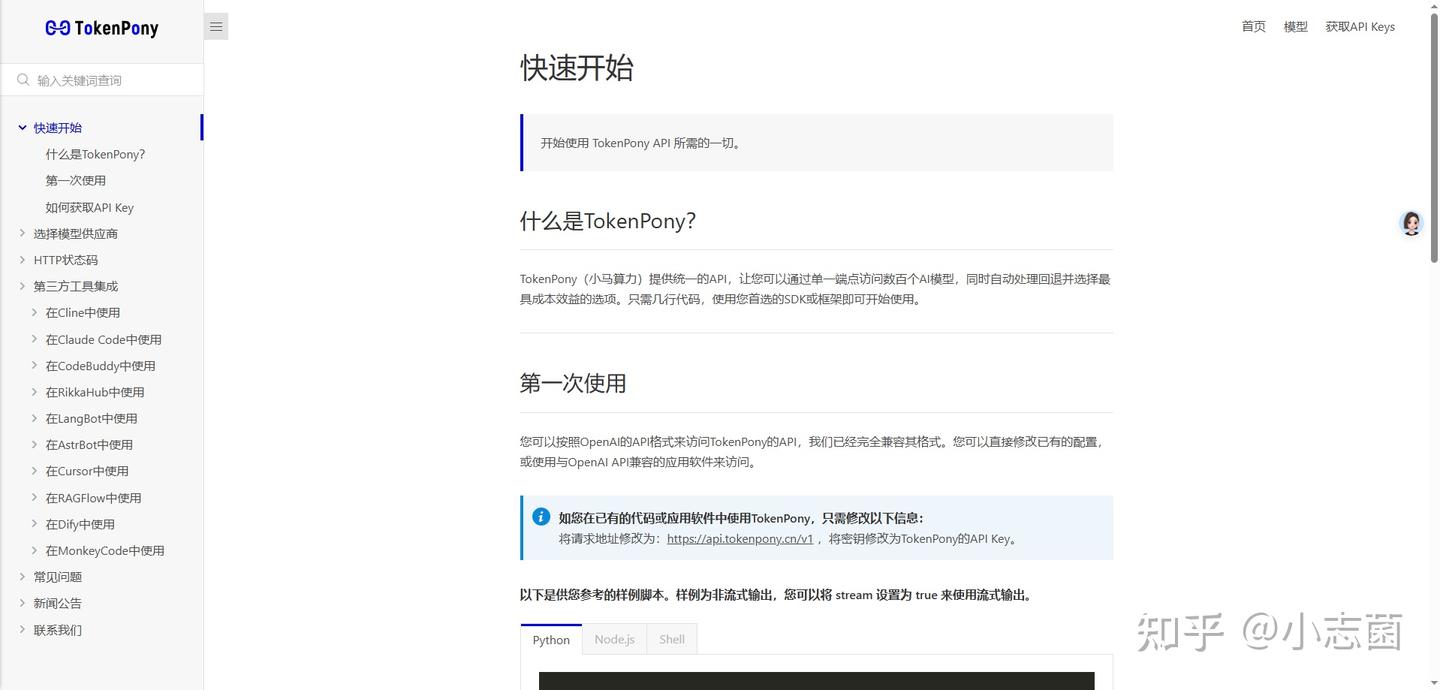Open 常见问题 sidebar item

pyautogui.click(x=58, y=577)
